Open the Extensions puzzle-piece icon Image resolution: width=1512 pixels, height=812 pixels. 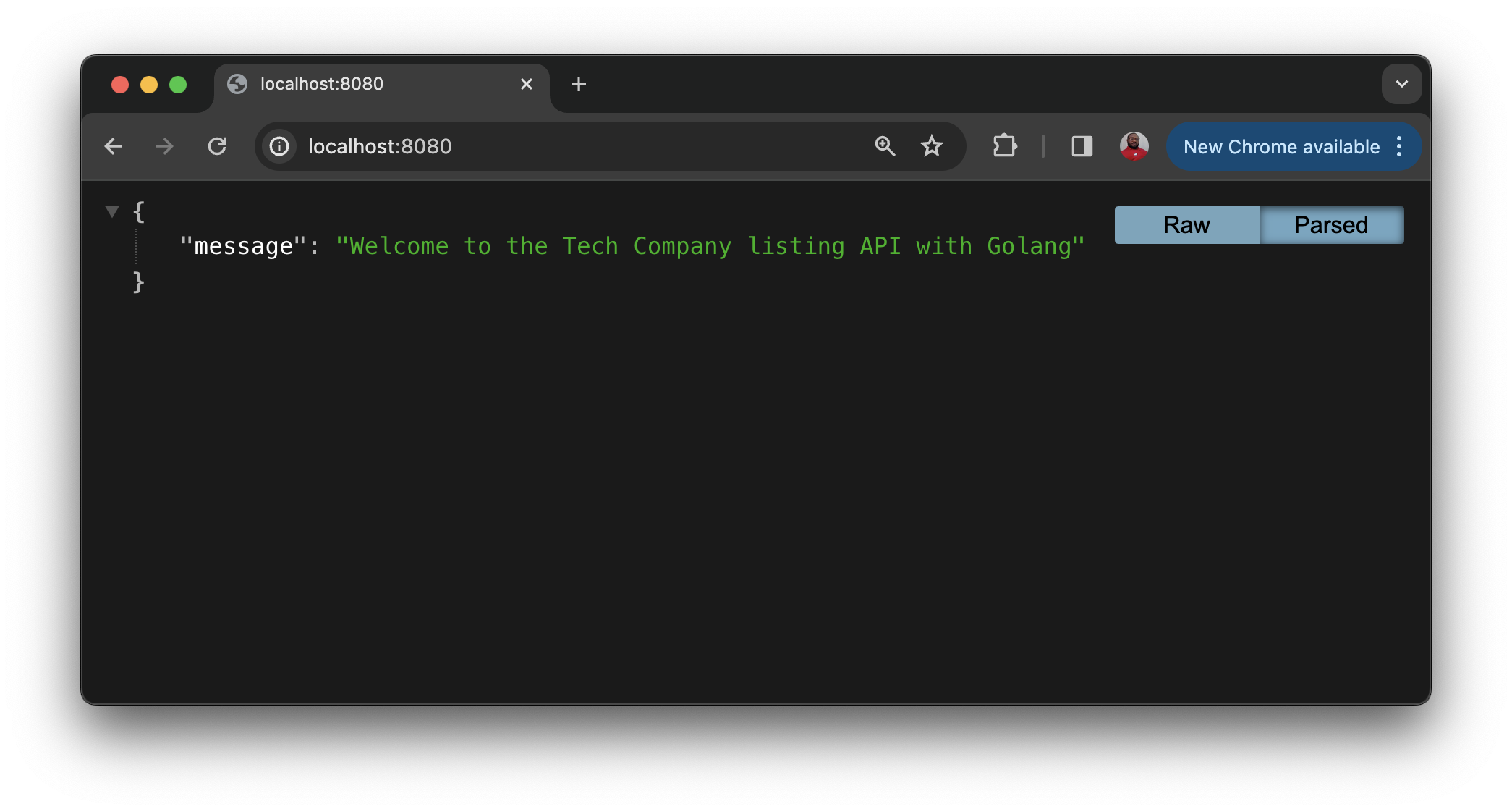1005,146
